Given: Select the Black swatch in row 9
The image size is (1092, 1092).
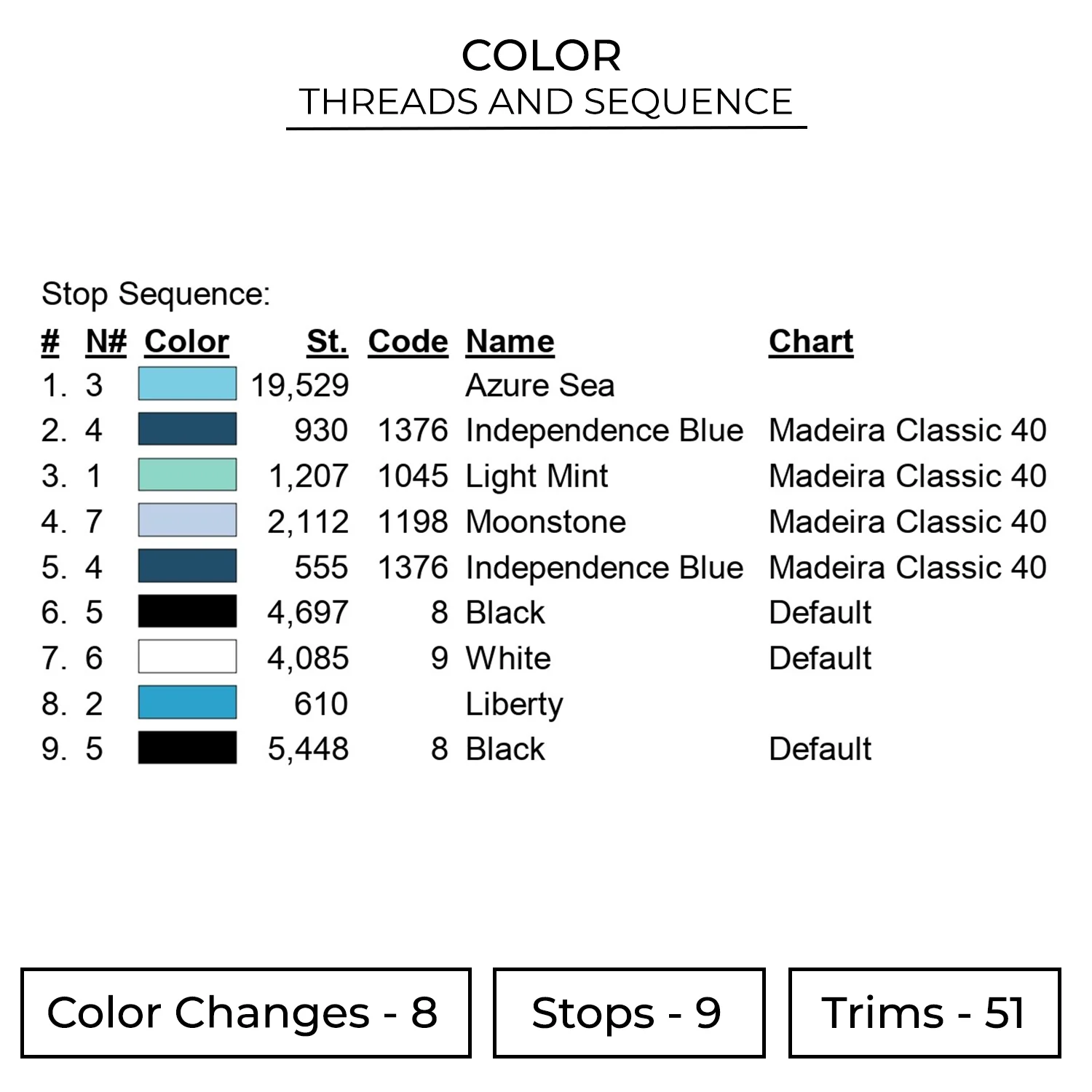Looking at the screenshot, I should [x=187, y=748].
